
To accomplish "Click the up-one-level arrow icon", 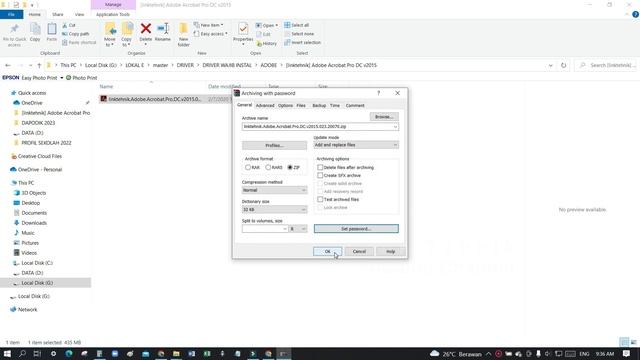I will [x=39, y=65].
